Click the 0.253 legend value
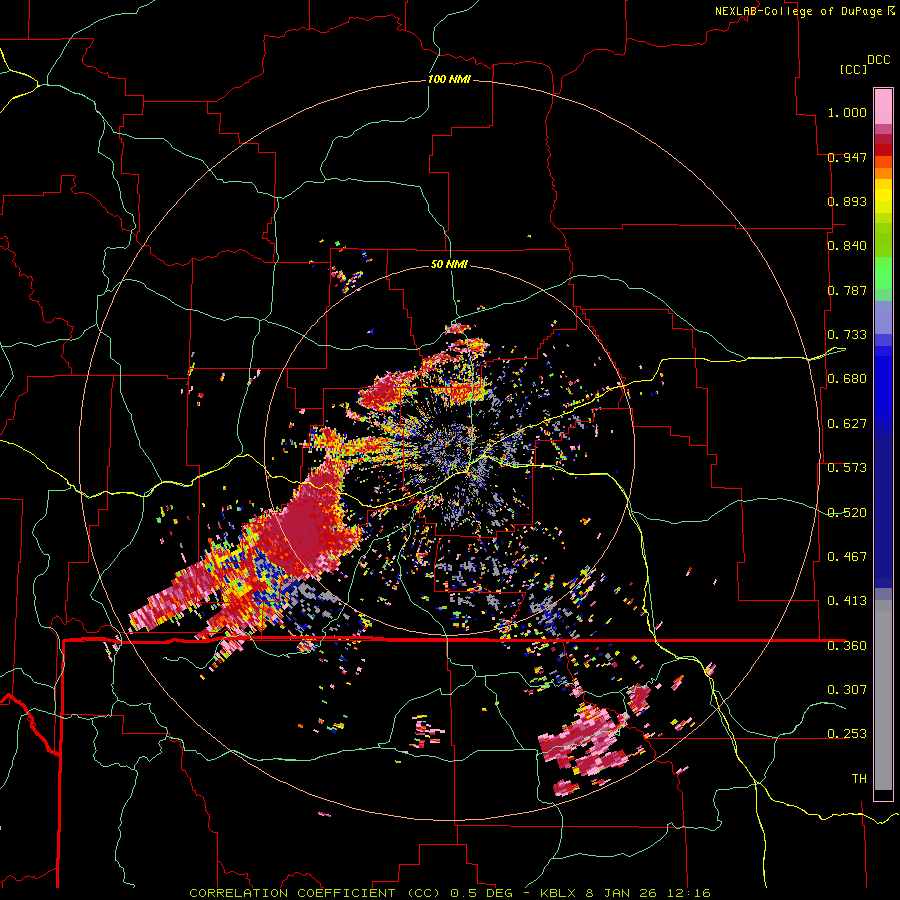The width and height of the screenshot is (900, 900). click(847, 734)
